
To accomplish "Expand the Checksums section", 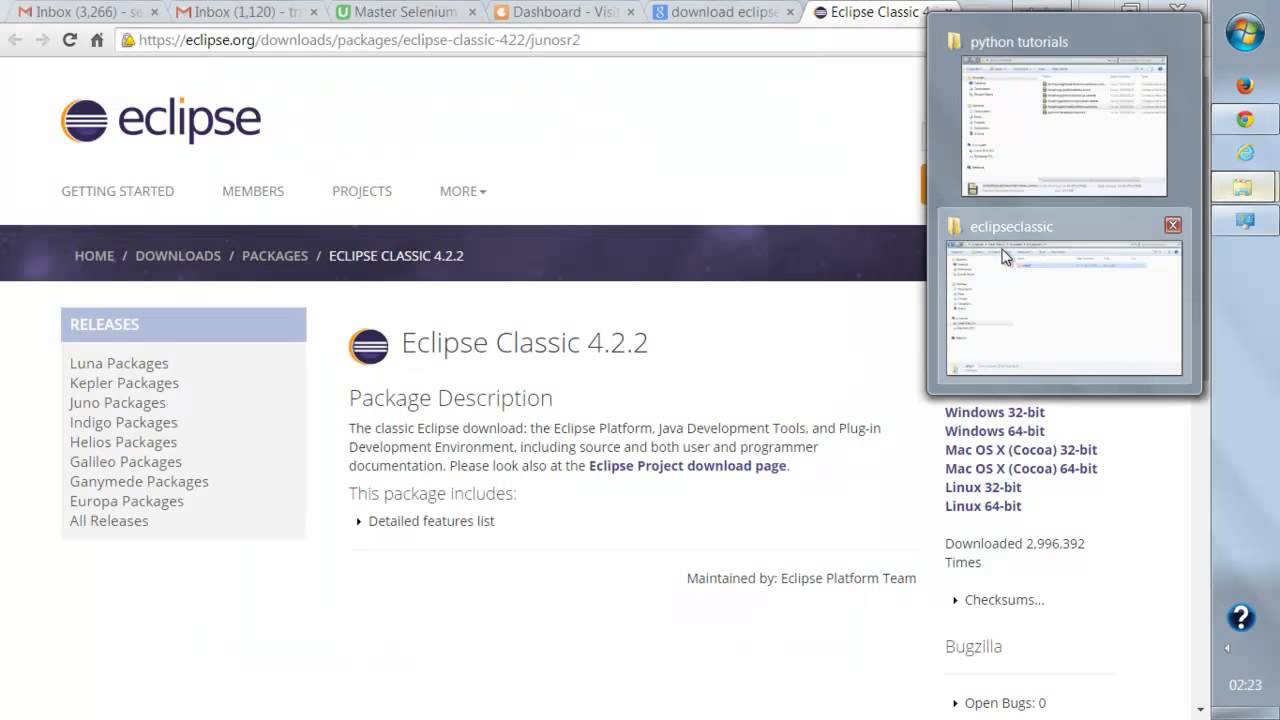I will (998, 600).
